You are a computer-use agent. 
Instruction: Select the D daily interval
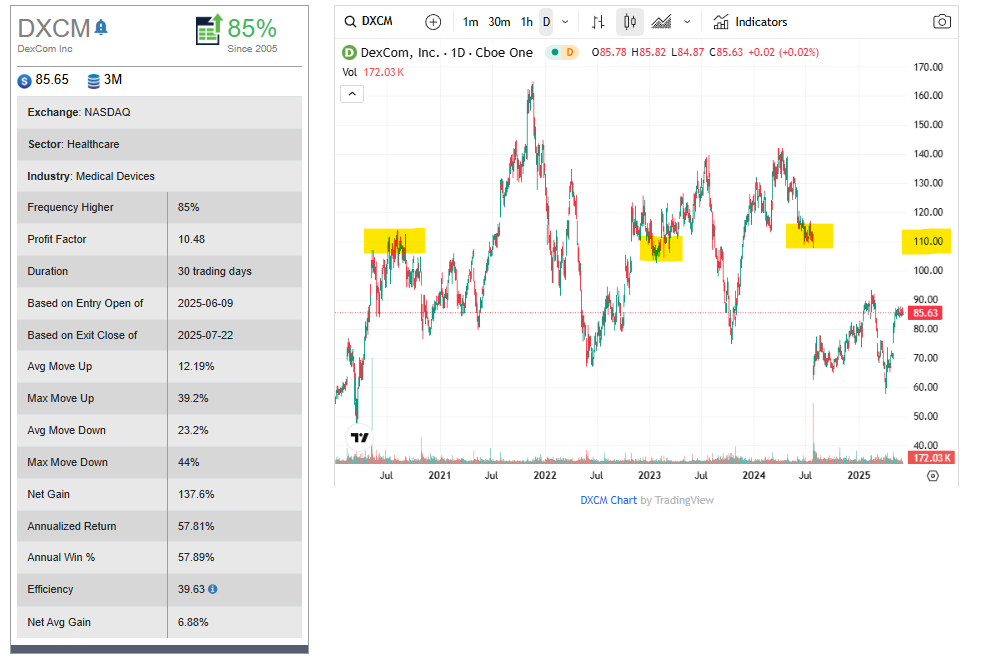click(547, 22)
